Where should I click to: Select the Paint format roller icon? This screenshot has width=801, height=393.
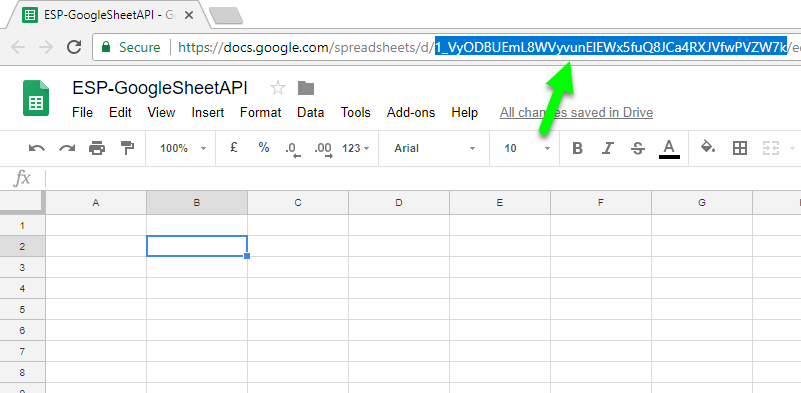pos(127,148)
